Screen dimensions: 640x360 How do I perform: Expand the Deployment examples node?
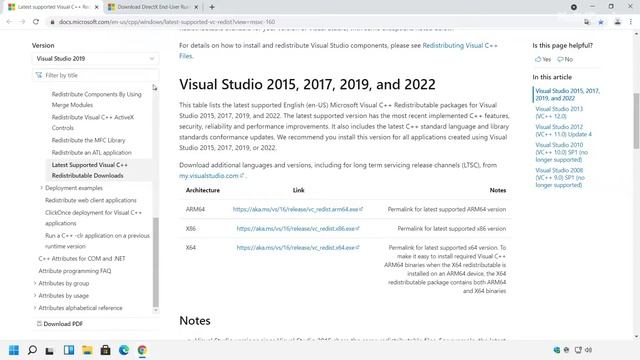tap(41, 188)
